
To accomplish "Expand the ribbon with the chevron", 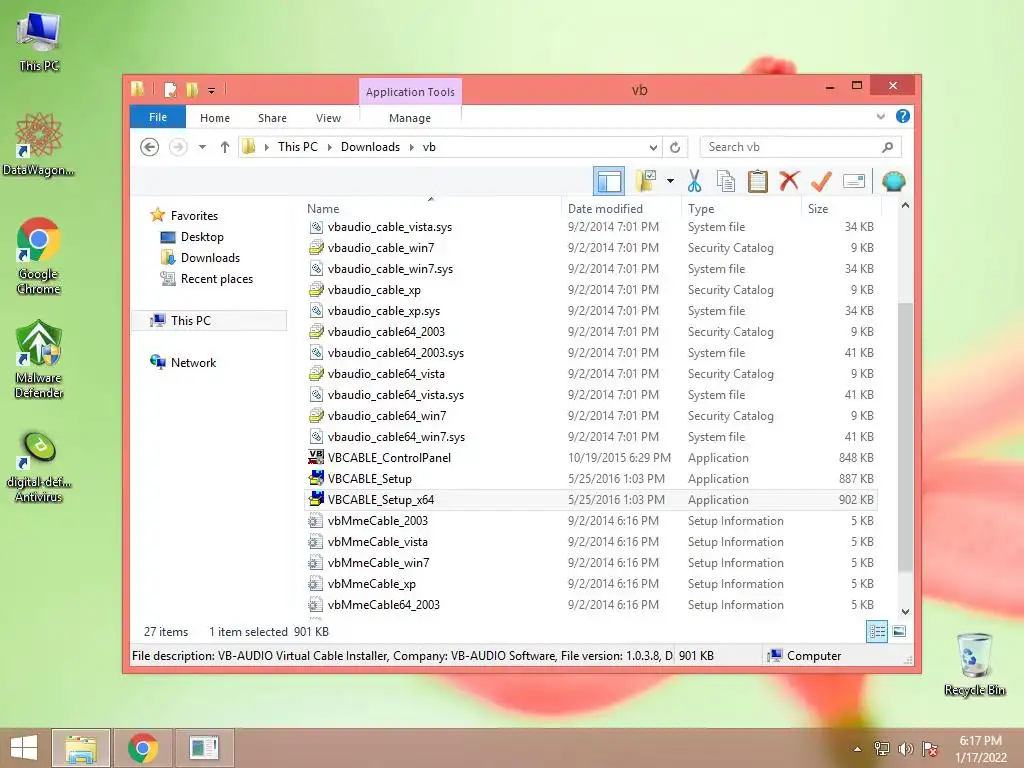I will click(x=880, y=116).
